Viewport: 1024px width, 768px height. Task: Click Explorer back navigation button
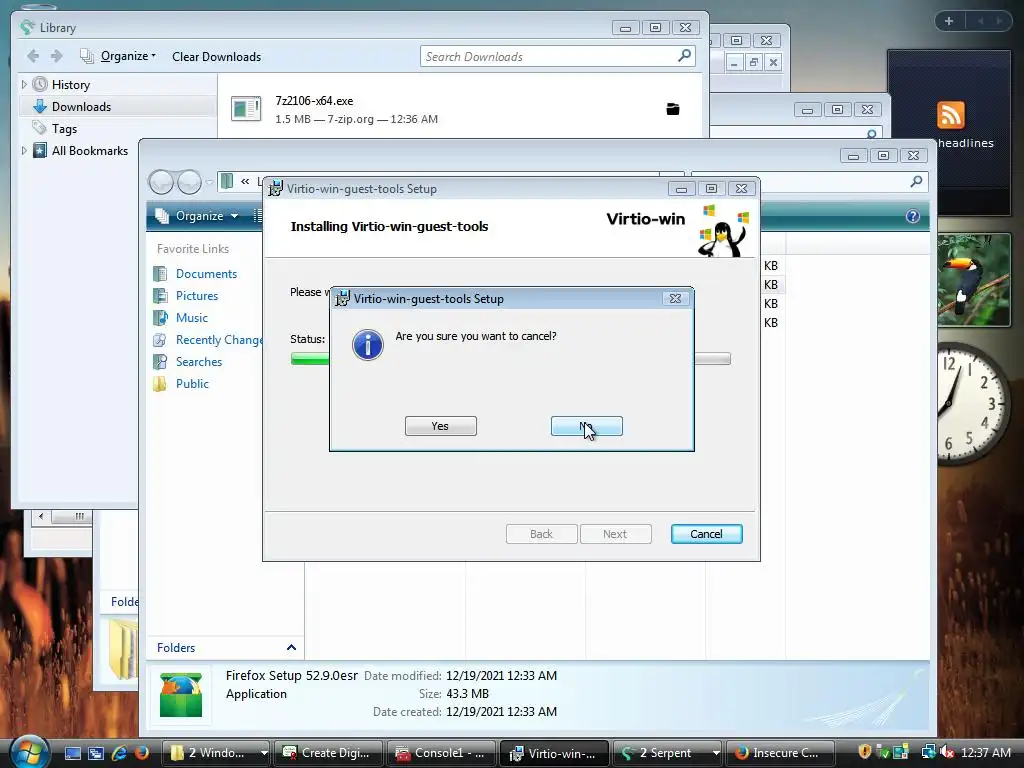point(161,182)
